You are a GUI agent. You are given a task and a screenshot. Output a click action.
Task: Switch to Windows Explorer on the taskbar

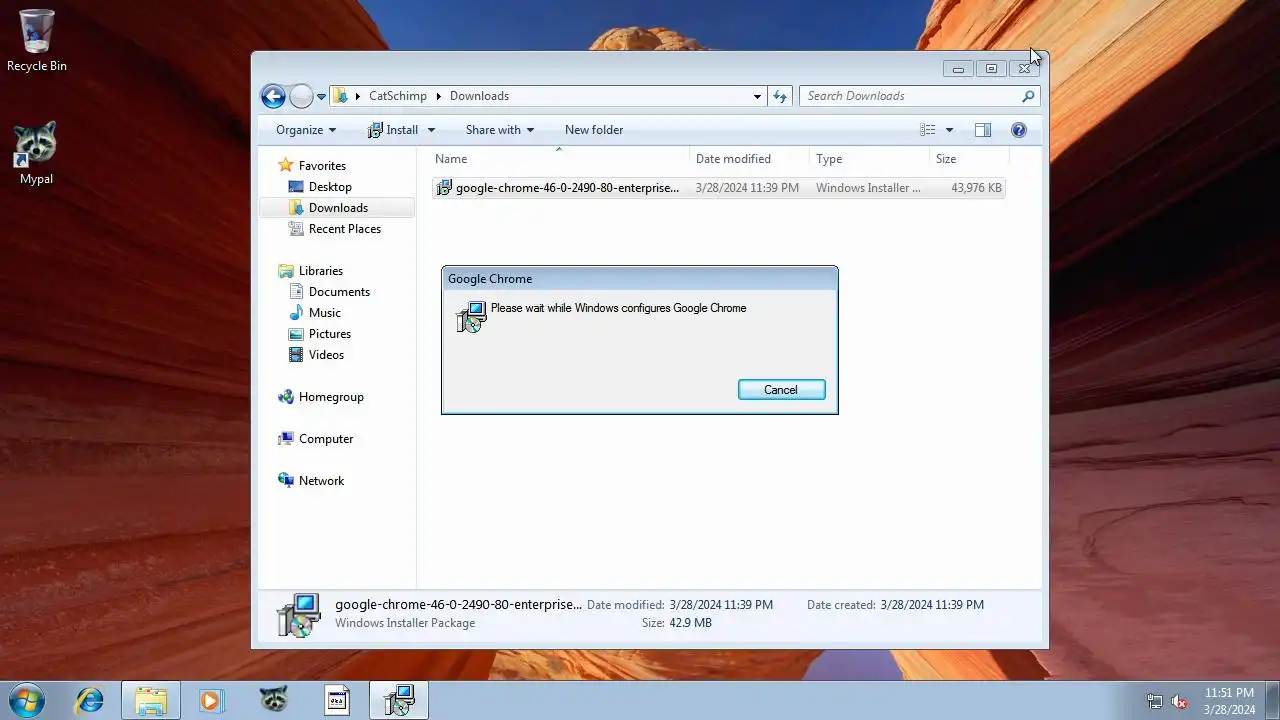coord(151,700)
